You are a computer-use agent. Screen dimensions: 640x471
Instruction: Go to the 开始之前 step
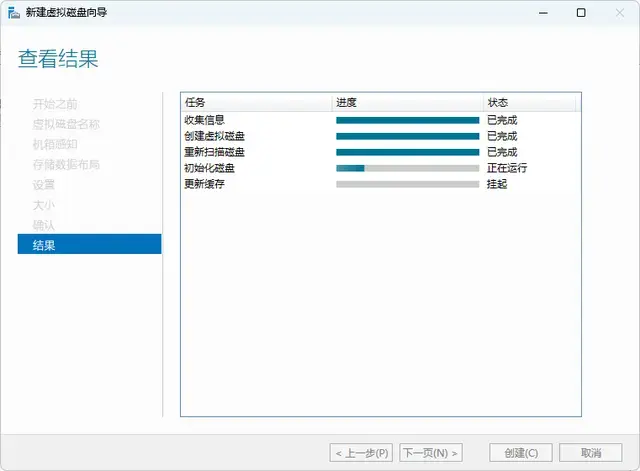click(x=55, y=104)
